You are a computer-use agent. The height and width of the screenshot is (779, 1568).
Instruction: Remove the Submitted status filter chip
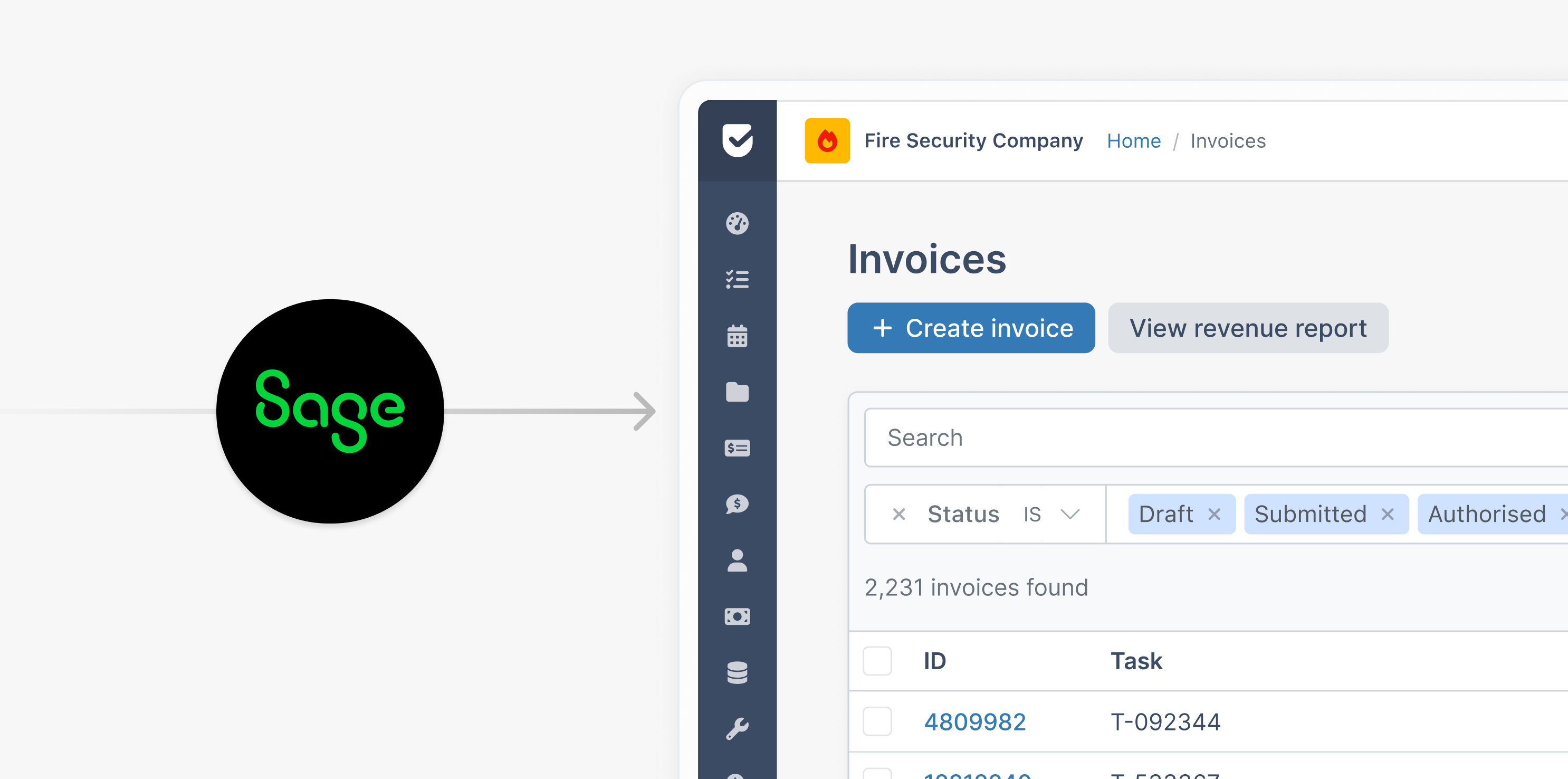point(1387,515)
